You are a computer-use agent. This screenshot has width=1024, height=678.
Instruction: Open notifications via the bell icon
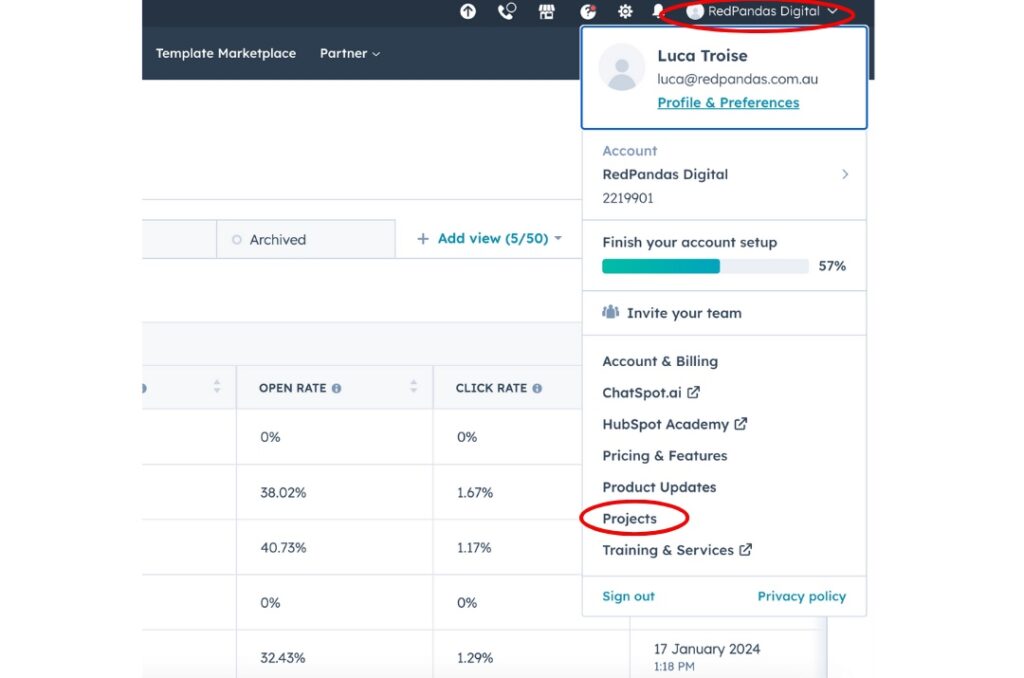pos(657,12)
